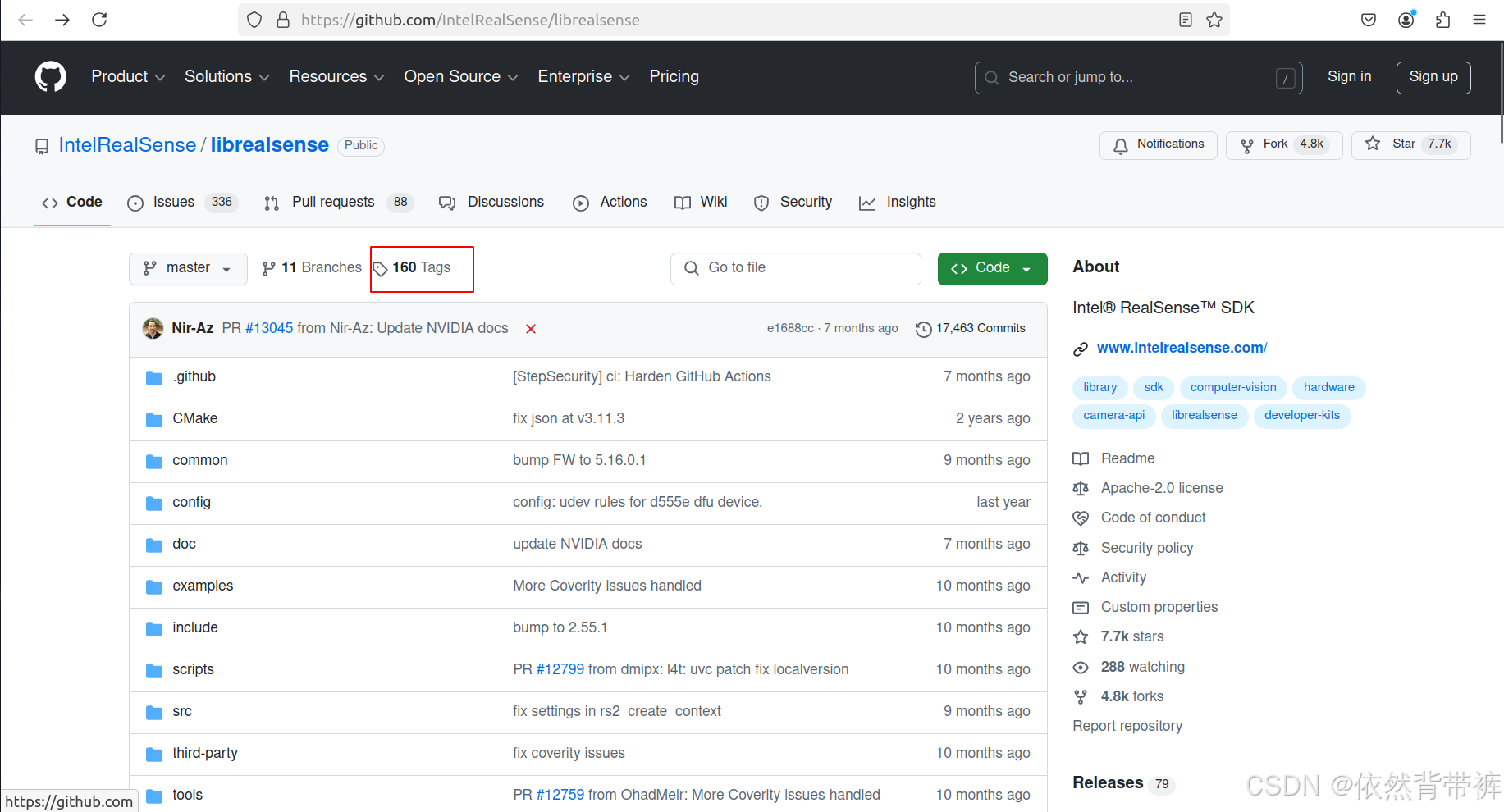Open PR #13045 link in commit message
Screen dimensions: 1504x812
pyautogui.click(x=268, y=328)
